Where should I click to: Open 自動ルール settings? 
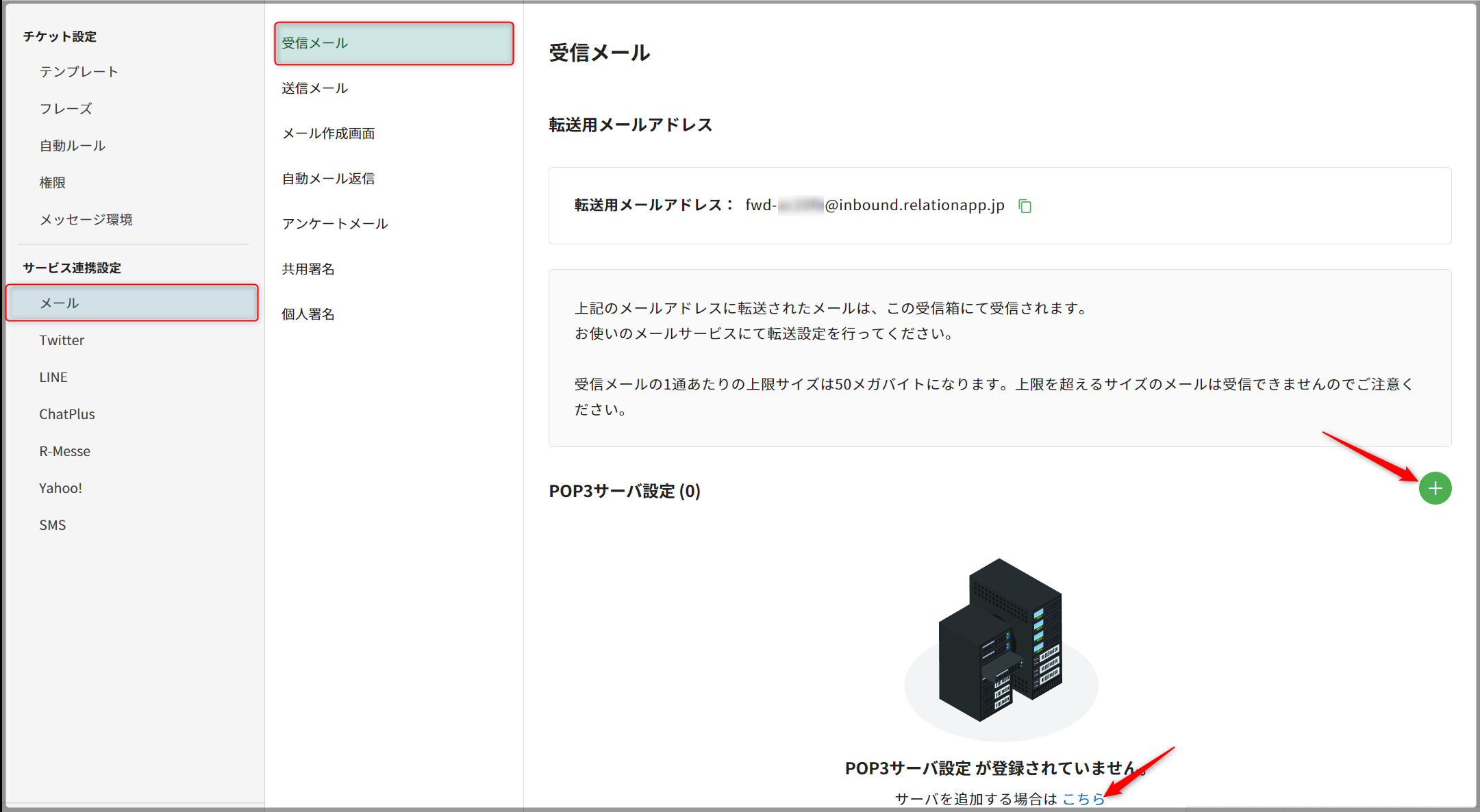72,146
